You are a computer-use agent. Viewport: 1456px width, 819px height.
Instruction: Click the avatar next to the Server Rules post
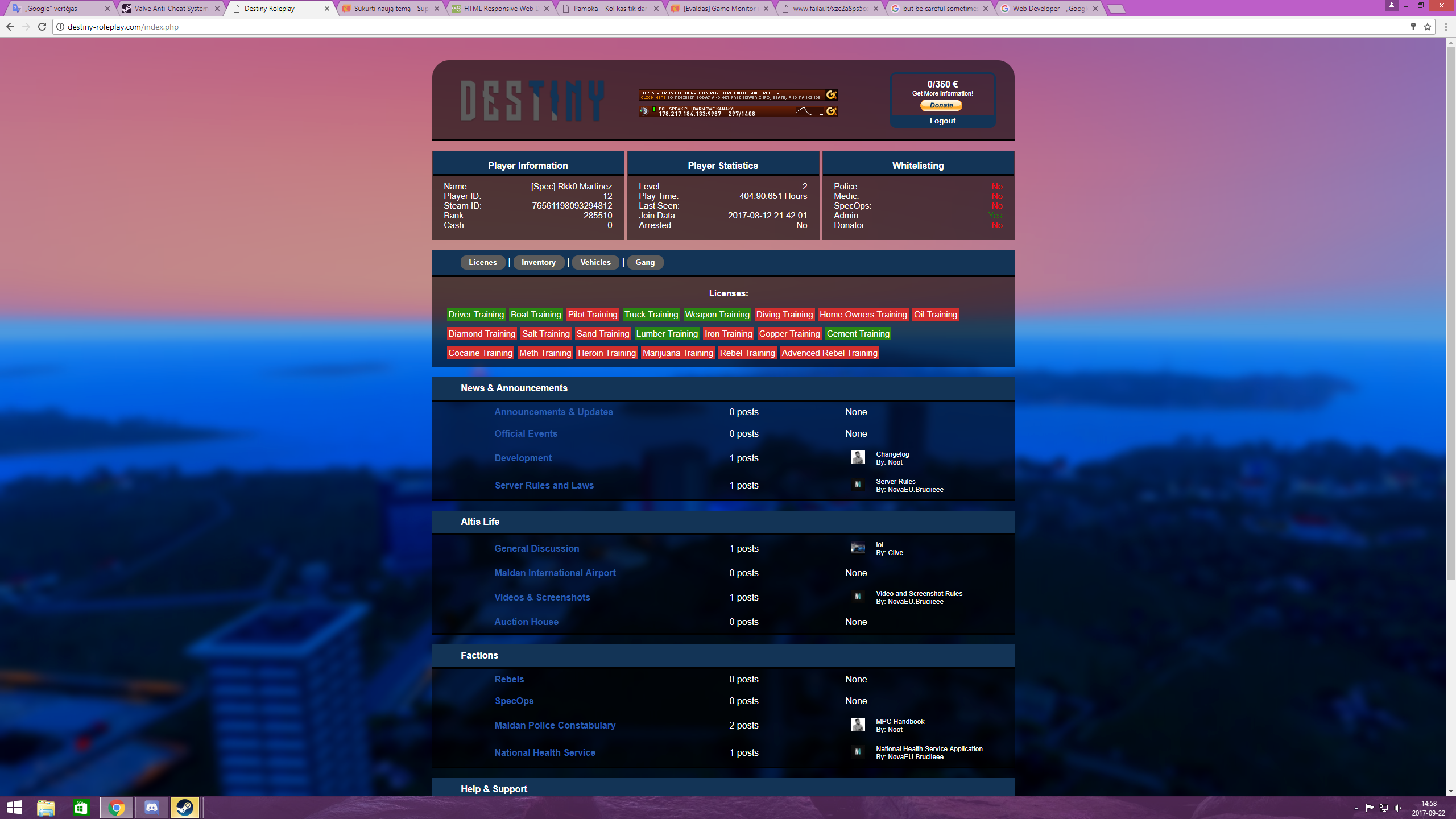point(858,485)
